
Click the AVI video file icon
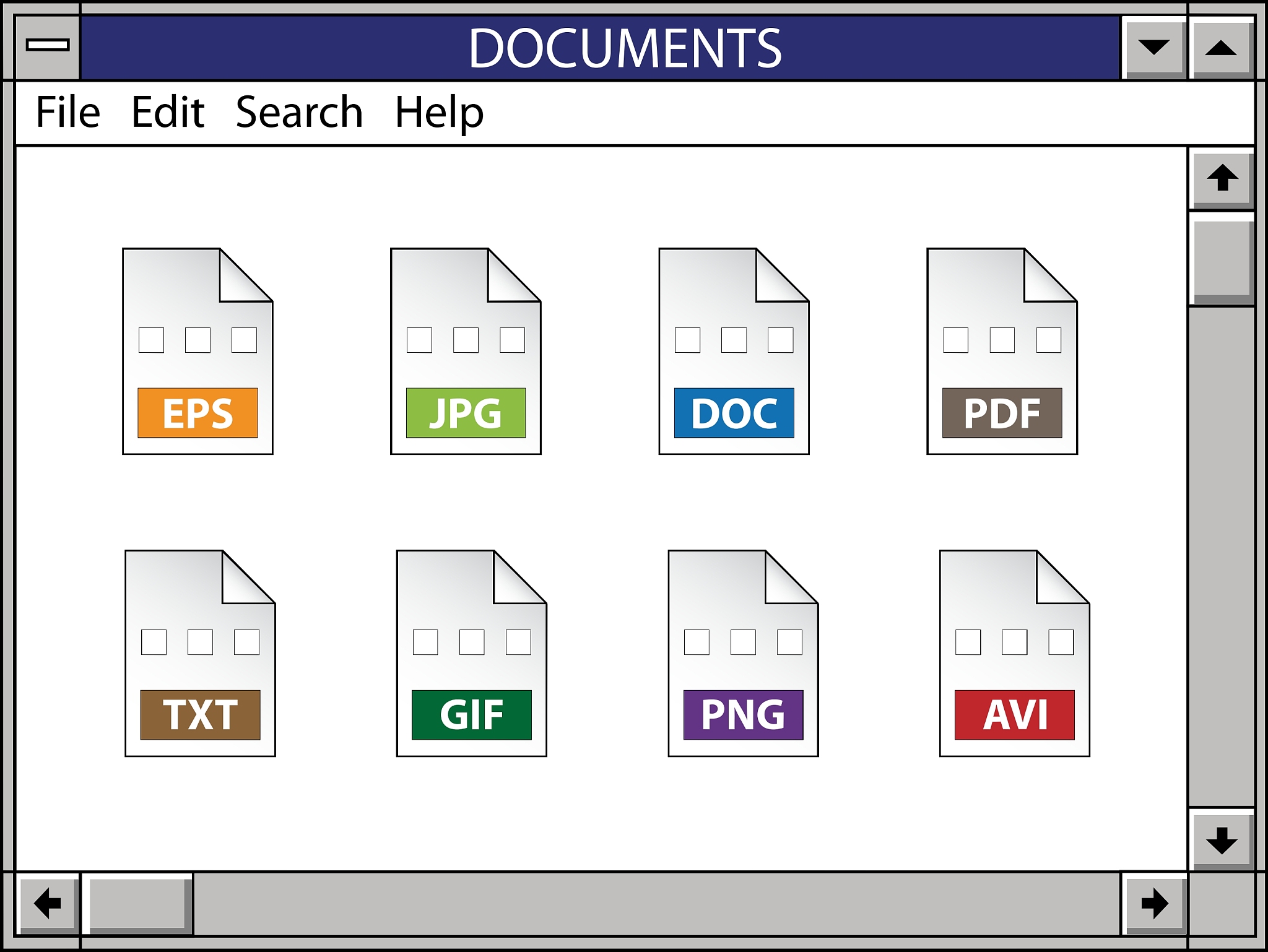click(x=1014, y=654)
